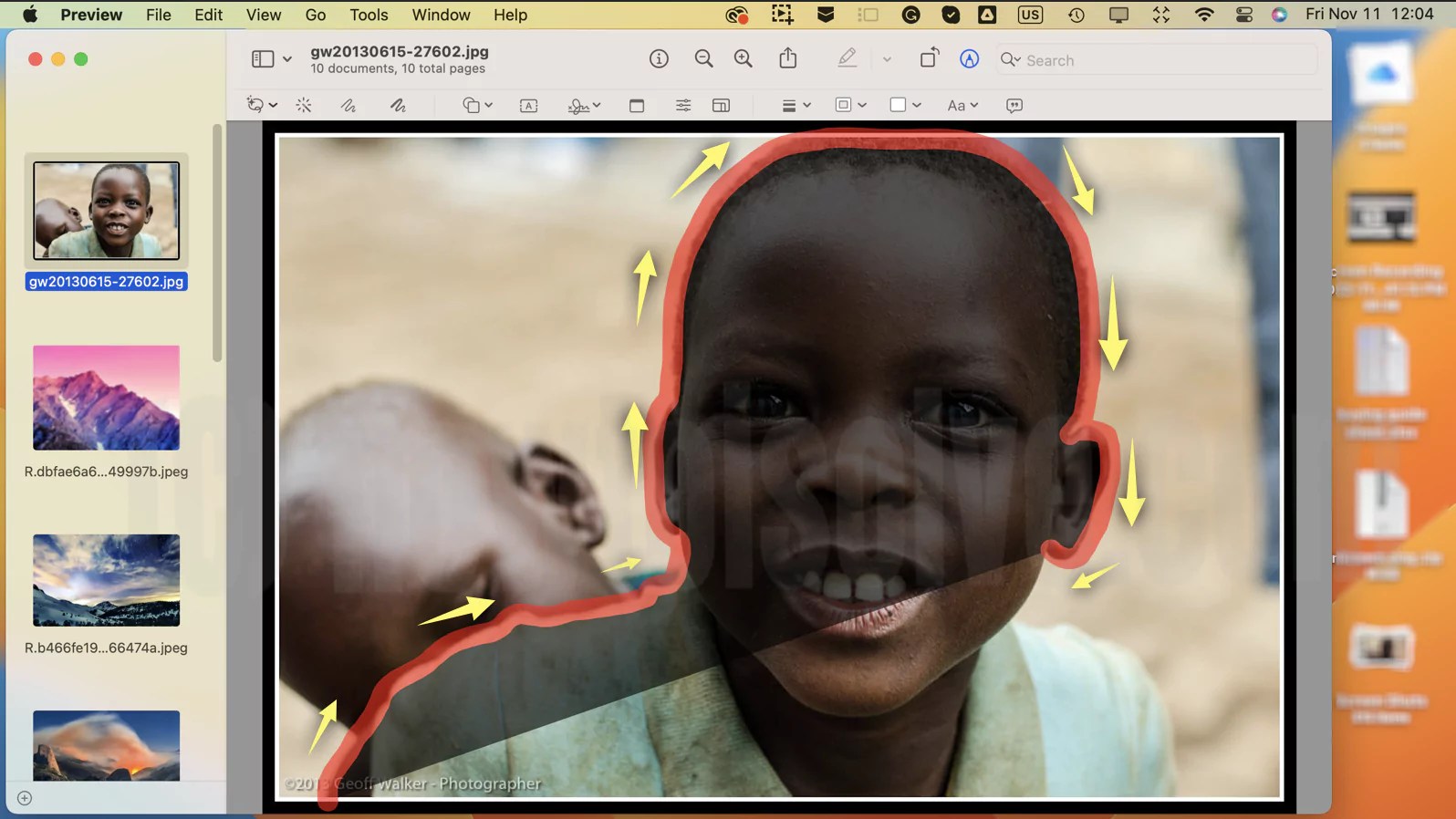Open the Fill Color swatch

898,106
